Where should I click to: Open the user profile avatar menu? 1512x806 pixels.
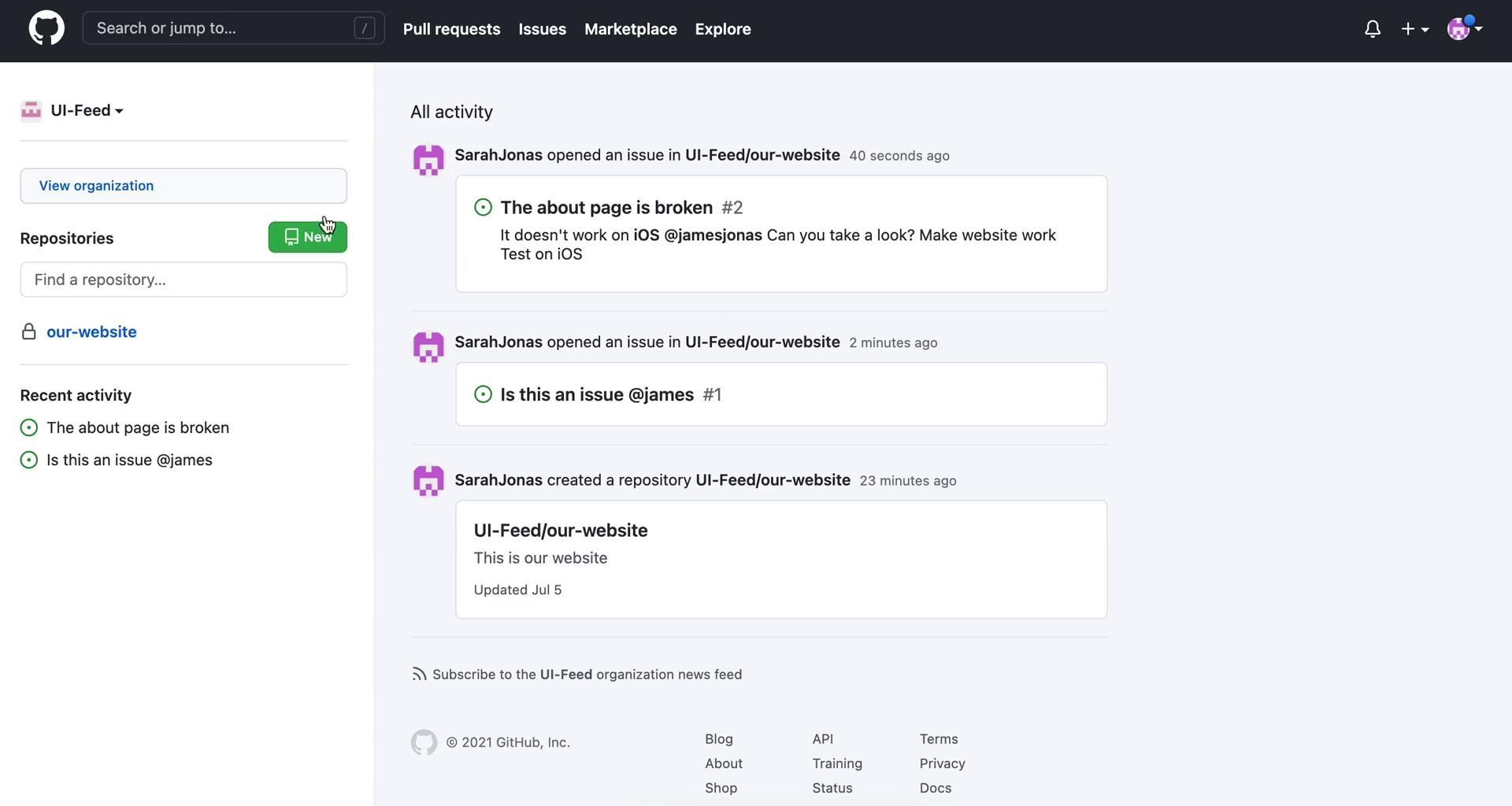pyautogui.click(x=1464, y=29)
